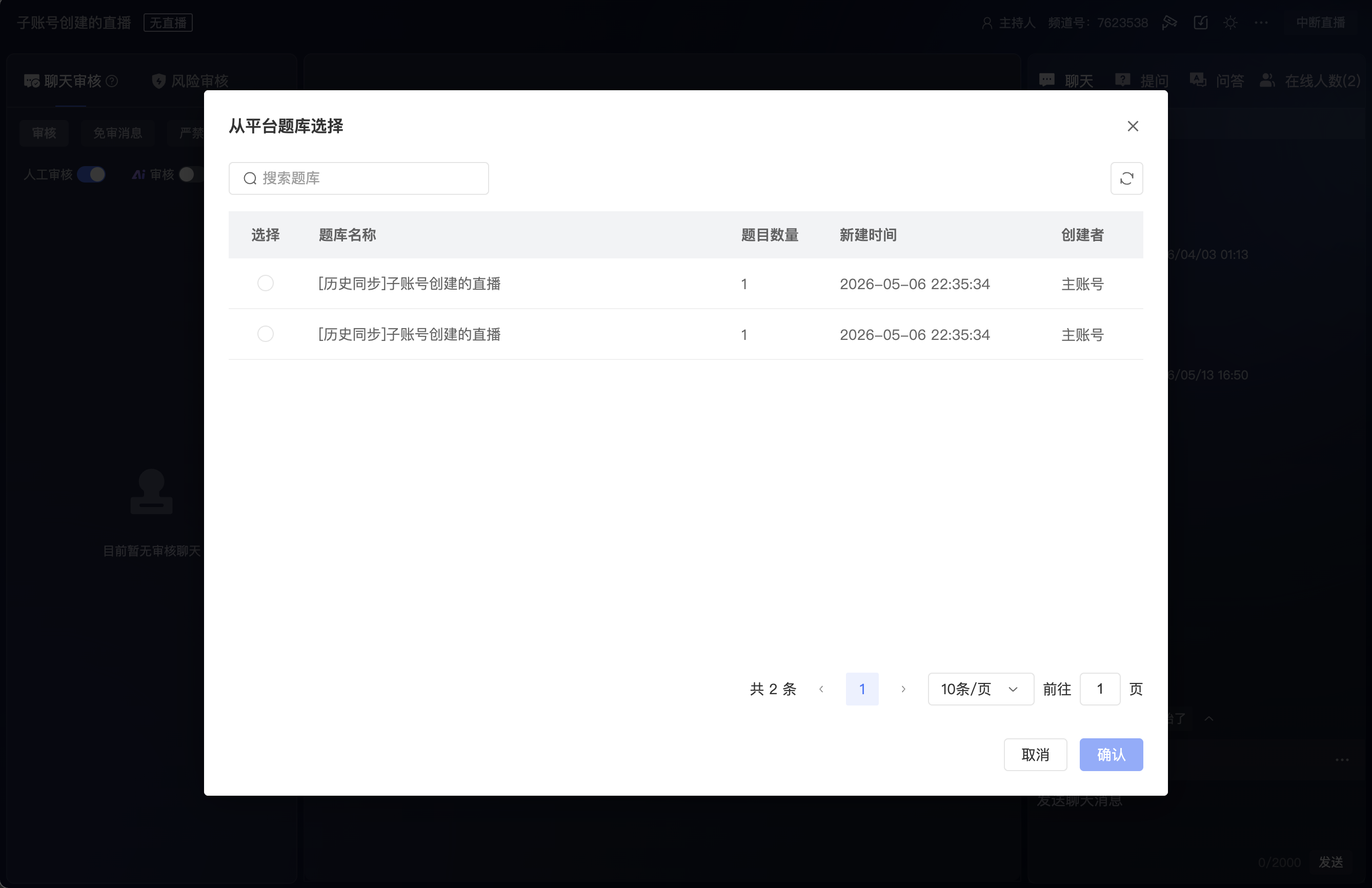
Task: Click the 创建者 column header
Action: (1082, 235)
